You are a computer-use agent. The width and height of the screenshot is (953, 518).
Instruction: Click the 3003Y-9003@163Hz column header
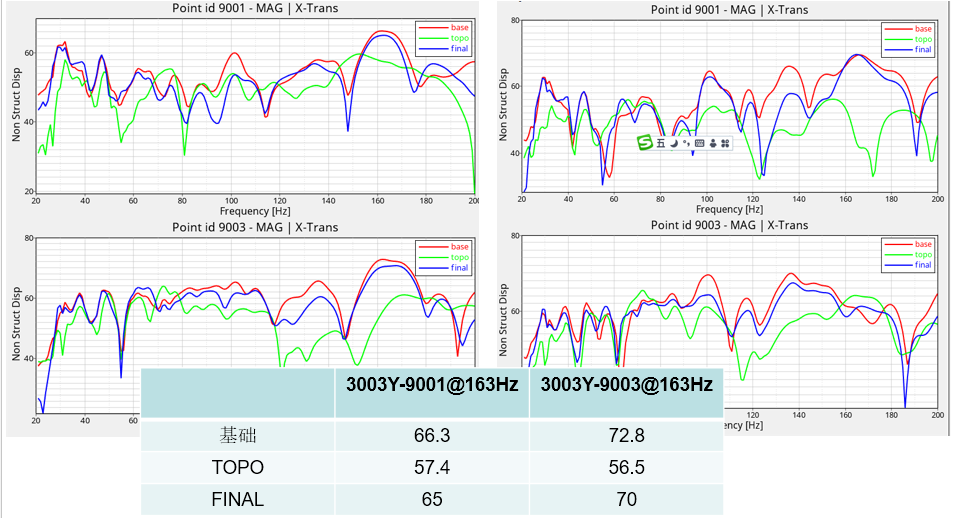point(627,384)
